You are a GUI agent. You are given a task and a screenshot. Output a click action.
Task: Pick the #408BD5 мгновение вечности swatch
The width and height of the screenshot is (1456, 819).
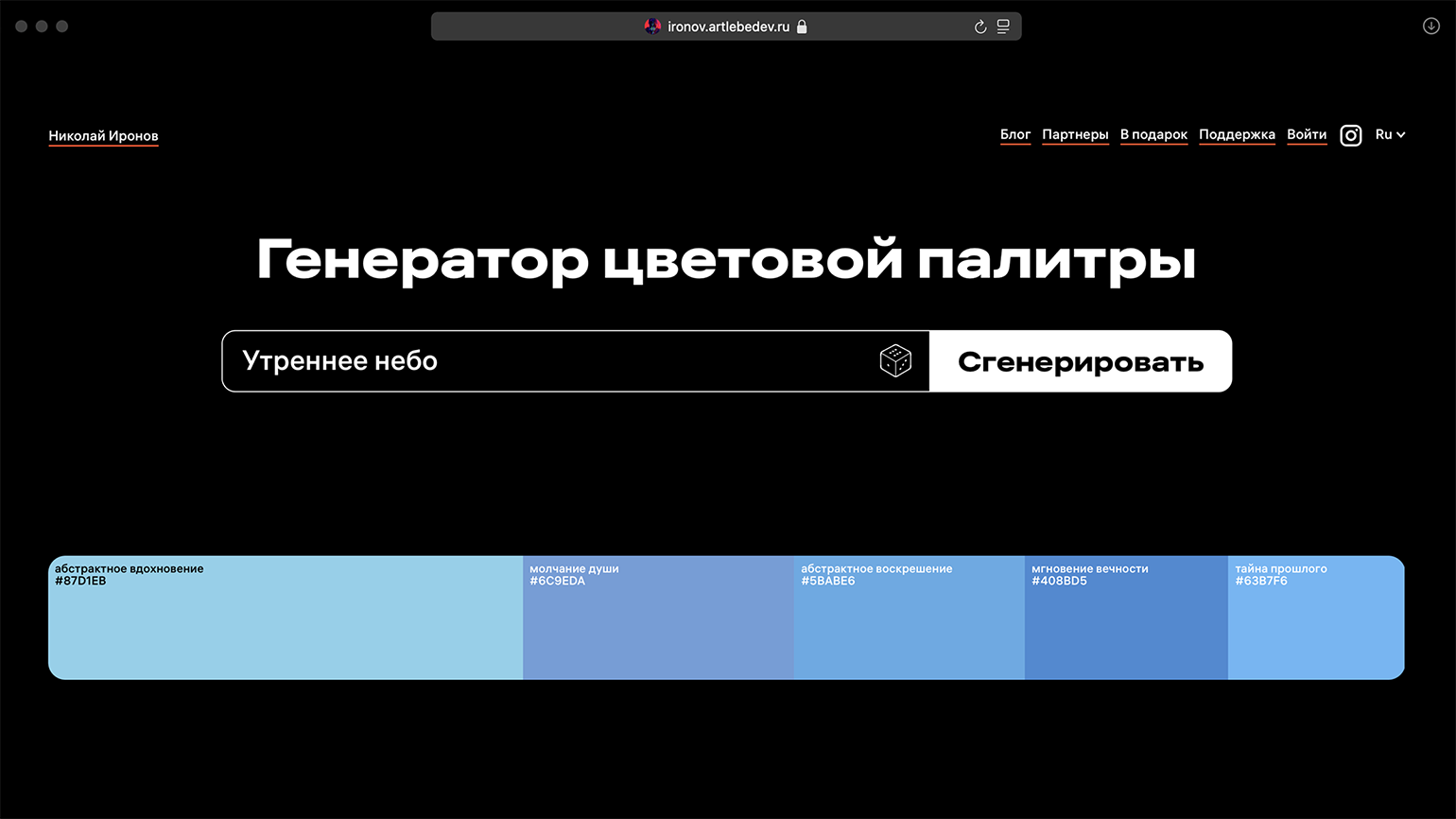(x=1126, y=618)
